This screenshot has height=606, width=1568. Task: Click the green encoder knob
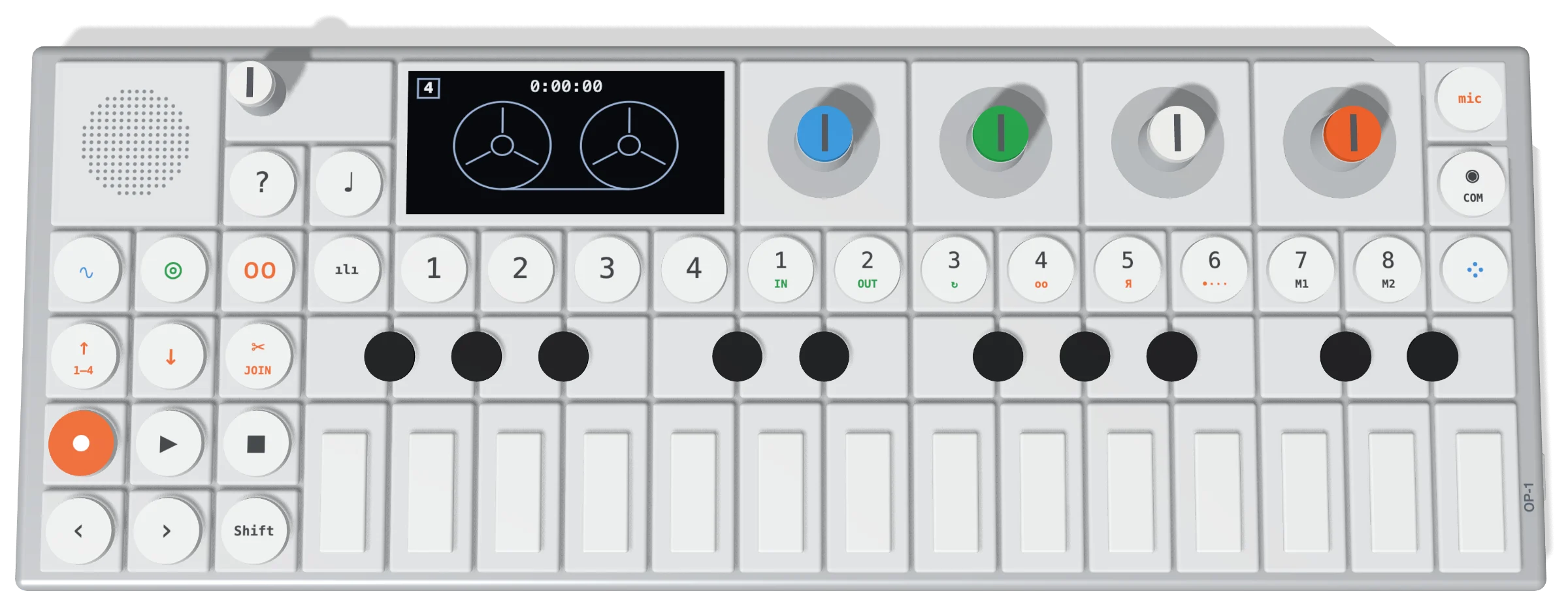[x=1000, y=134]
